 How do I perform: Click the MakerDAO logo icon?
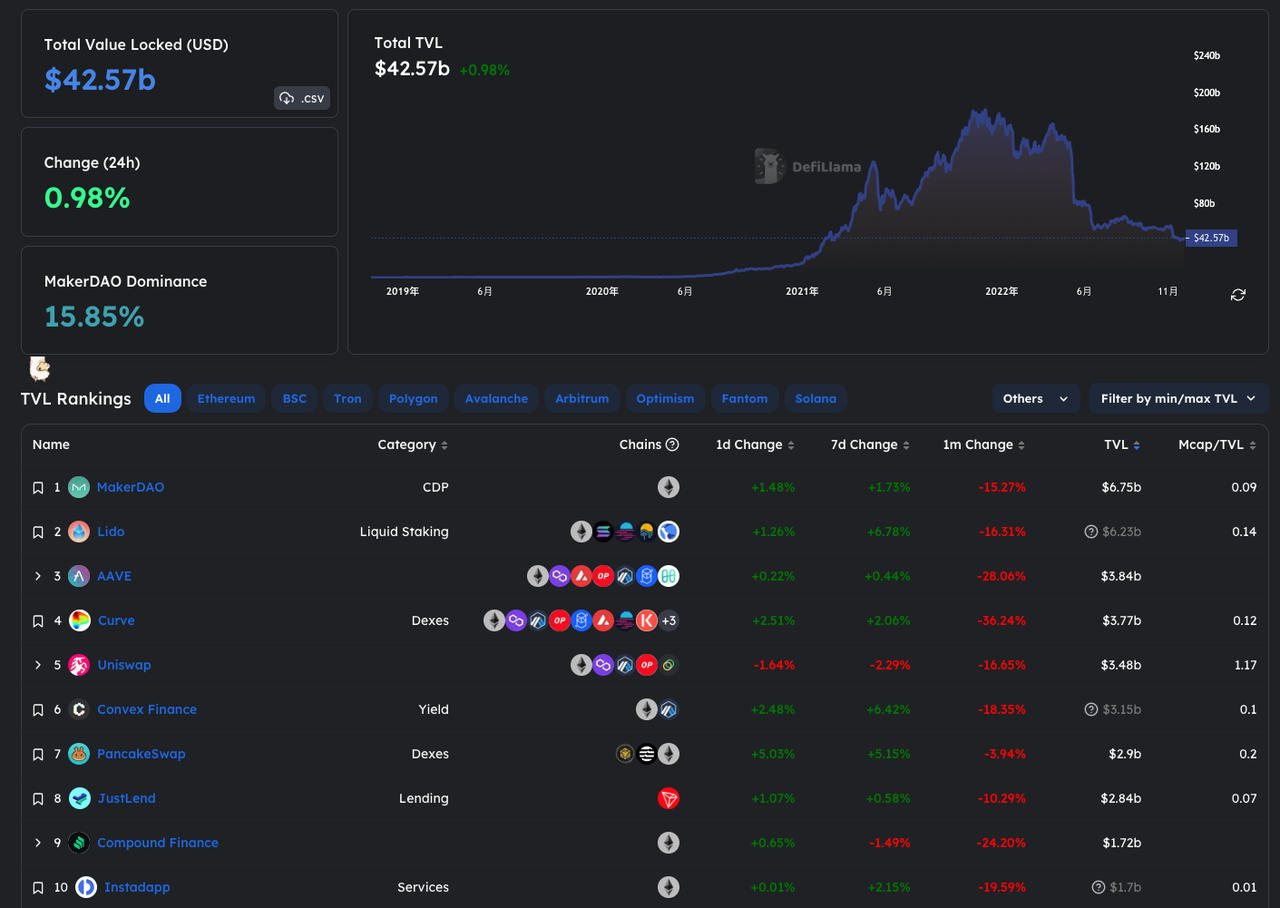79,487
